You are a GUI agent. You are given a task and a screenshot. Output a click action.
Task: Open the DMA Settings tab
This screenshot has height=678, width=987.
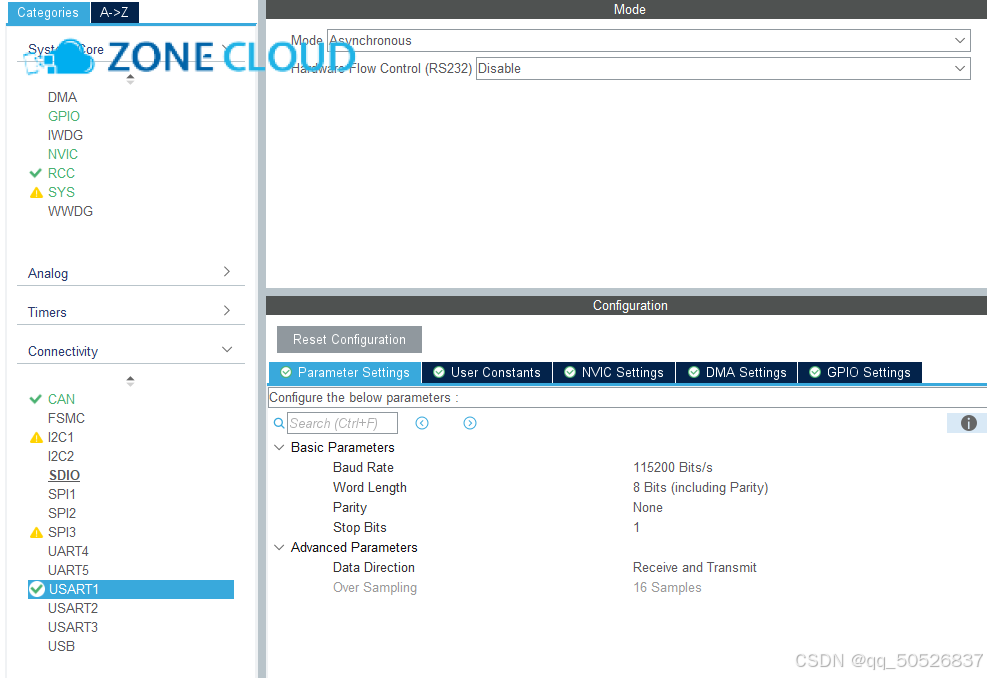pyautogui.click(x=736, y=372)
